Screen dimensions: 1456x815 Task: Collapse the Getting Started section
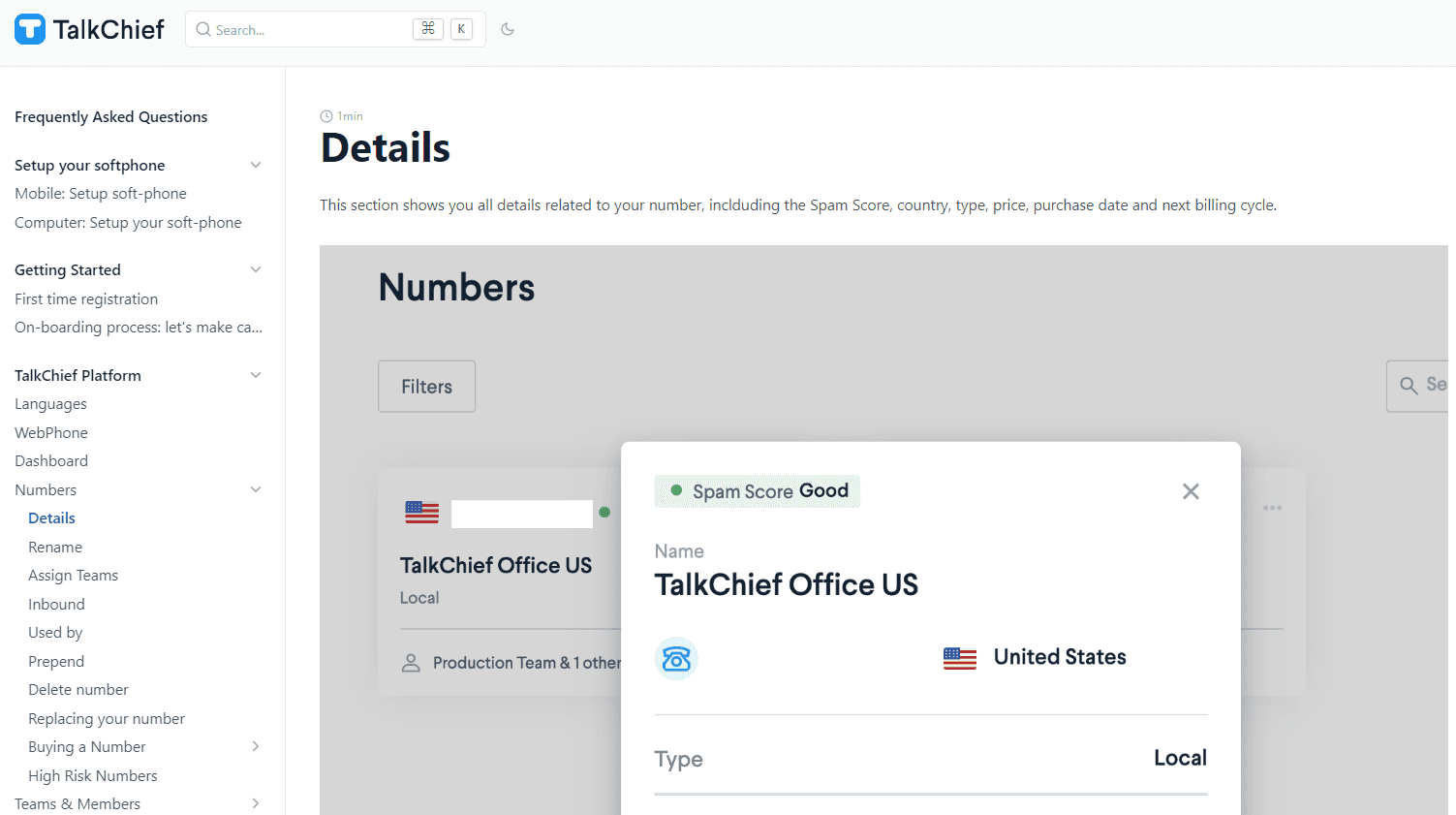(x=256, y=269)
